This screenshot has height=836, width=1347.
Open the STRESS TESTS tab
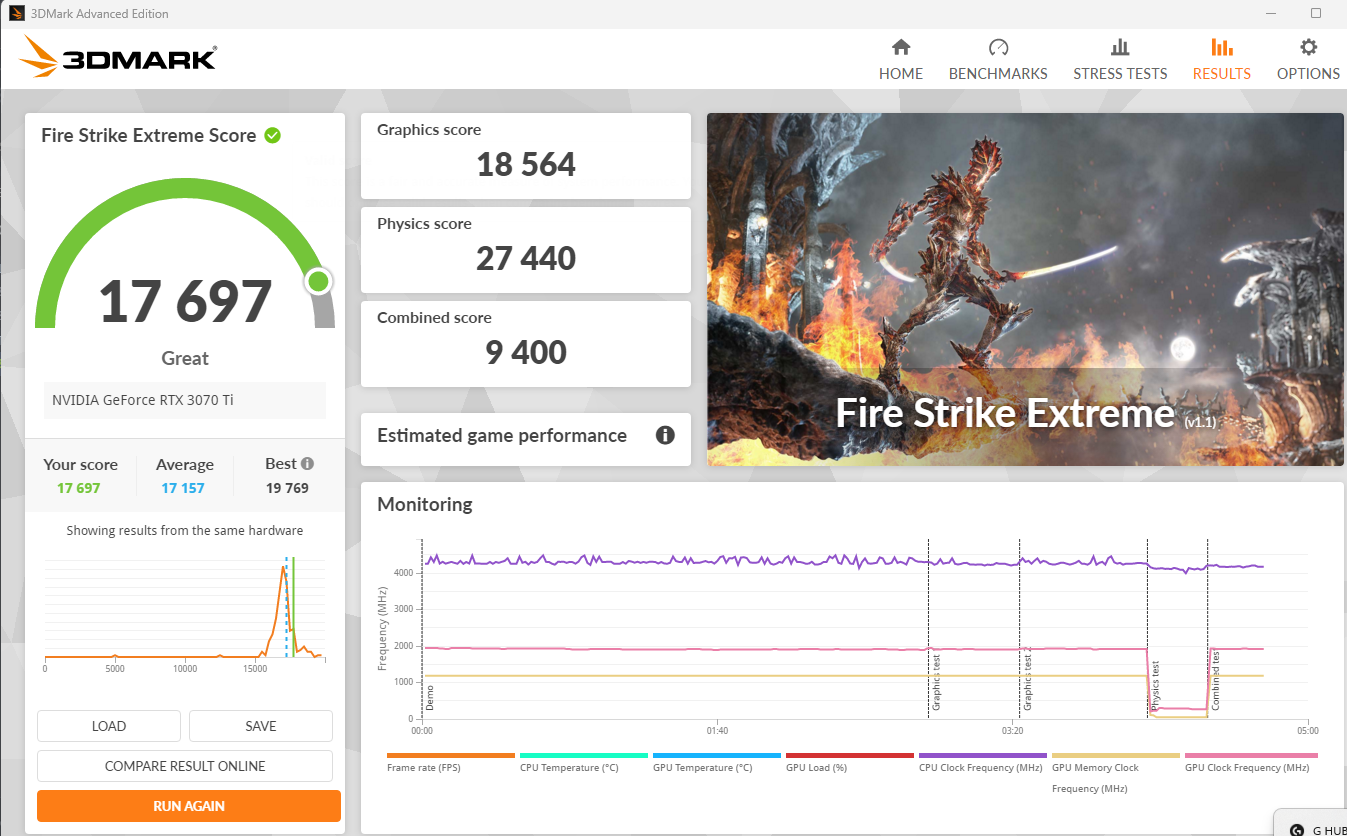point(1120,60)
